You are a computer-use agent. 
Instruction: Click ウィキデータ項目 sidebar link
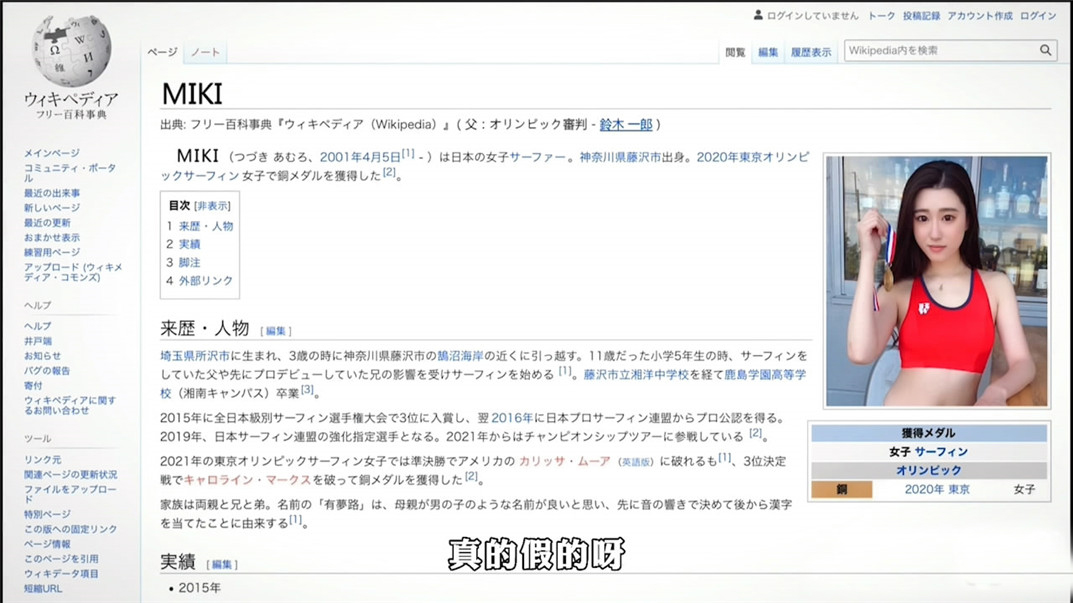click(61, 574)
